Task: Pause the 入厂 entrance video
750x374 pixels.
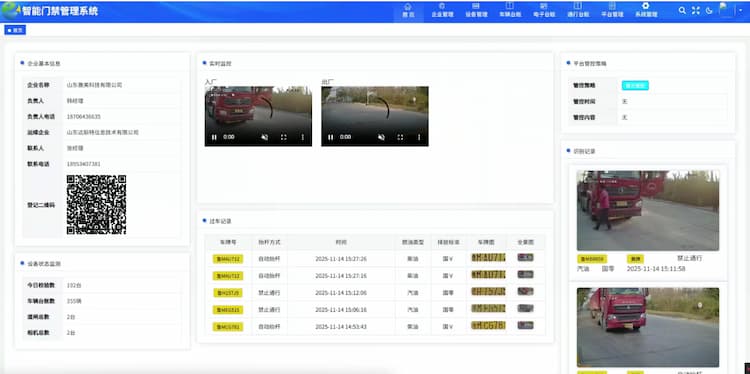Action: tap(214, 137)
